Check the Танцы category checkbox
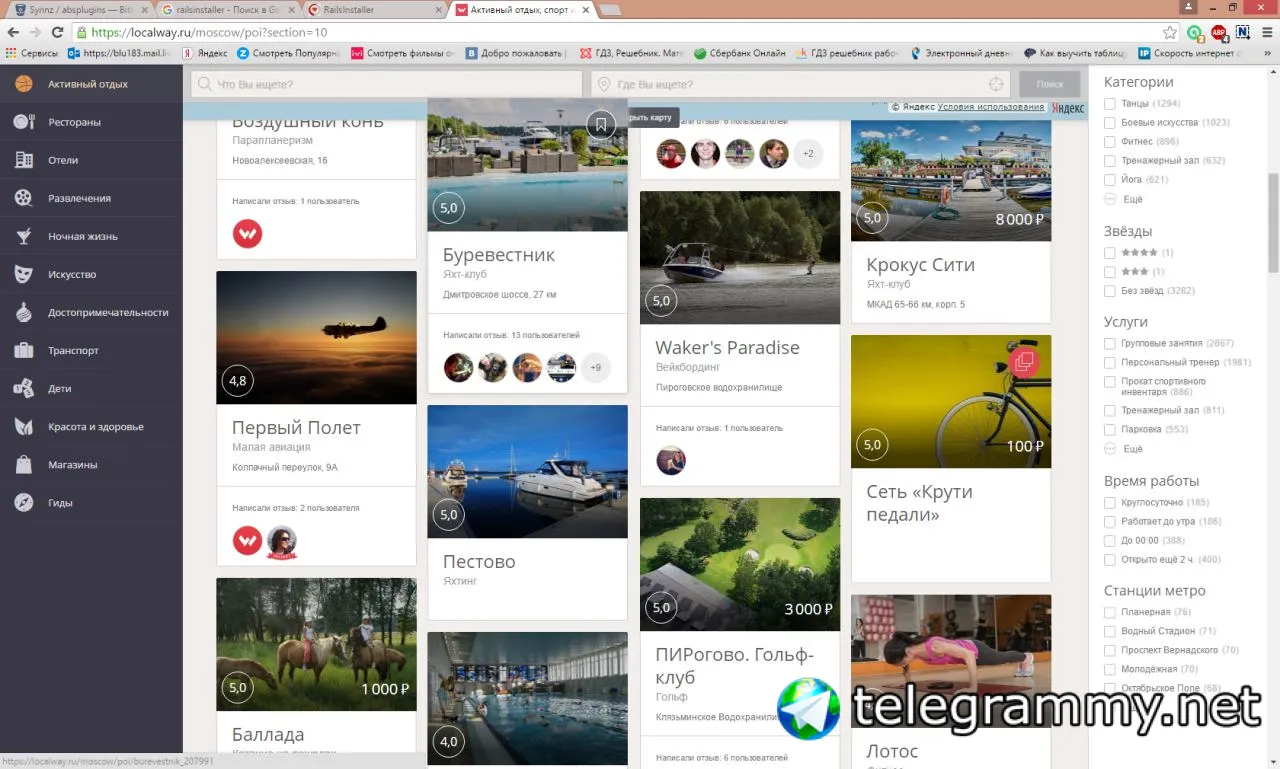The width and height of the screenshot is (1280, 769). [x=1110, y=103]
